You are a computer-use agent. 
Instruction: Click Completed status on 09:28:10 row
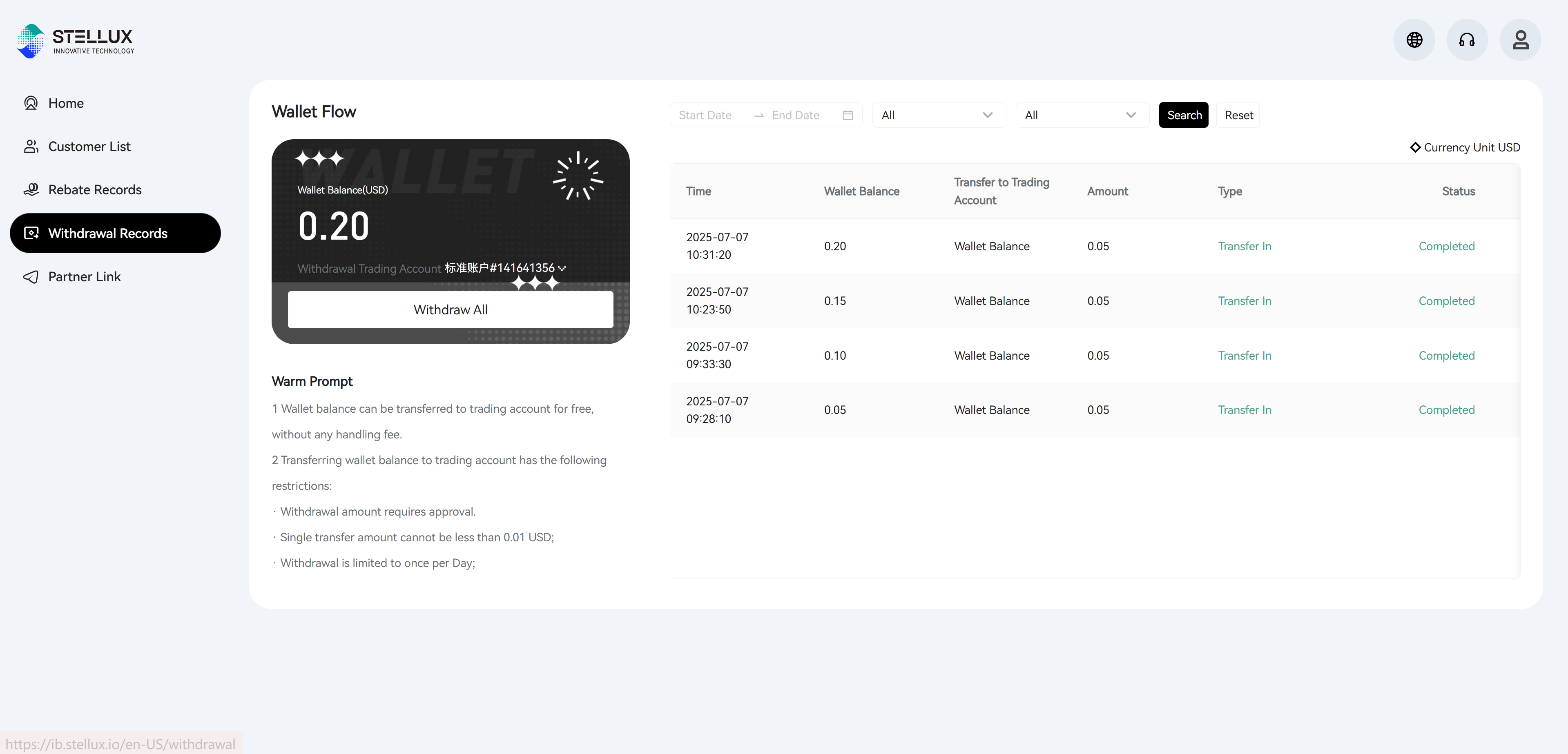(x=1446, y=409)
